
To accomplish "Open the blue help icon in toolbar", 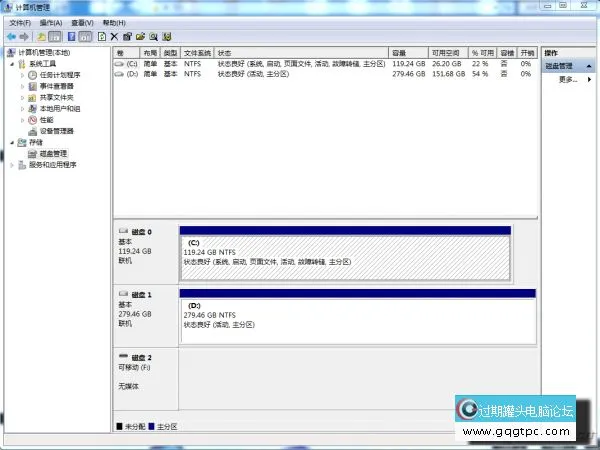I will pos(71,37).
